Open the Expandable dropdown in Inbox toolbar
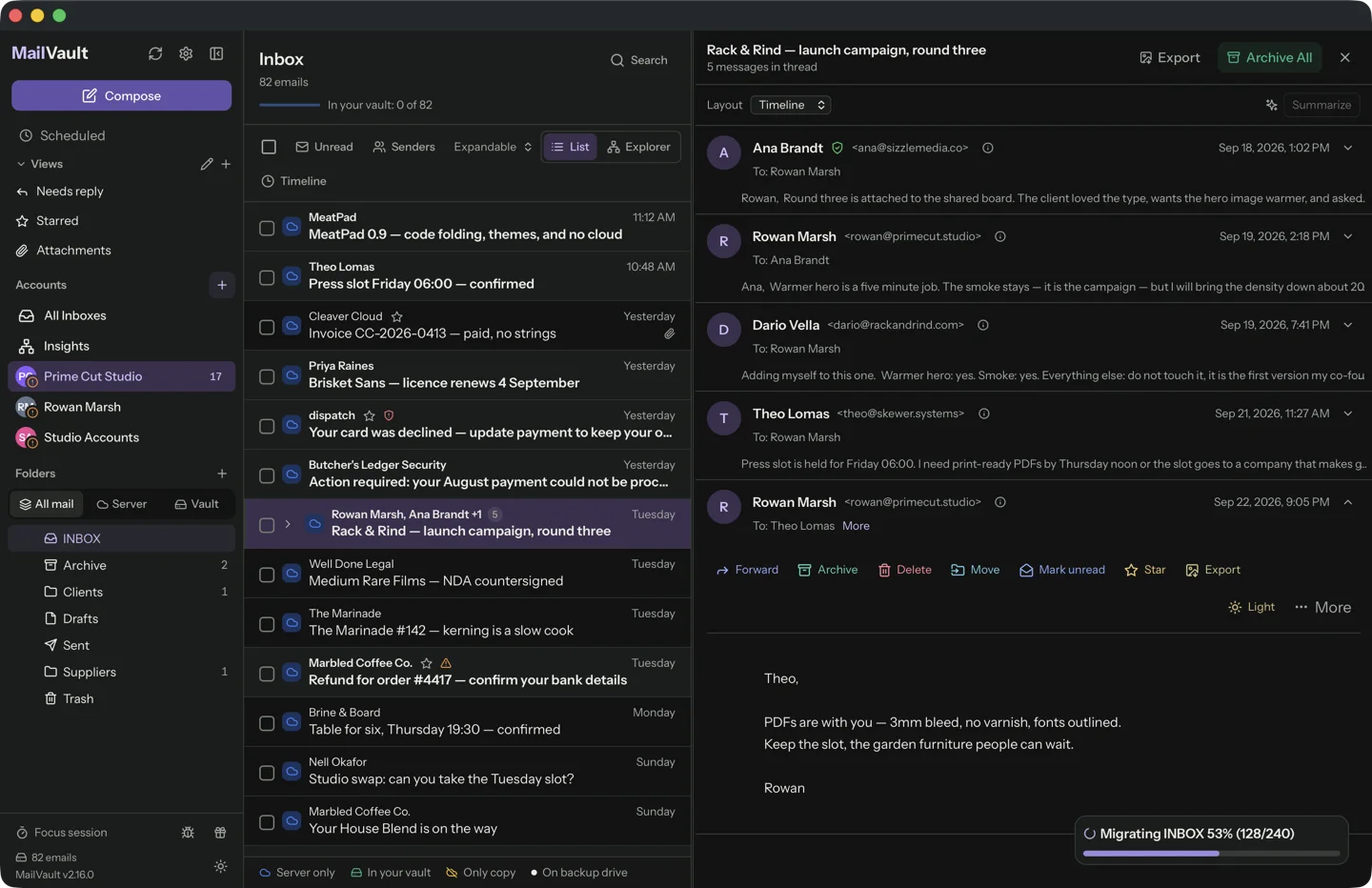Screen dimensions: 1372x888 (x=493, y=147)
